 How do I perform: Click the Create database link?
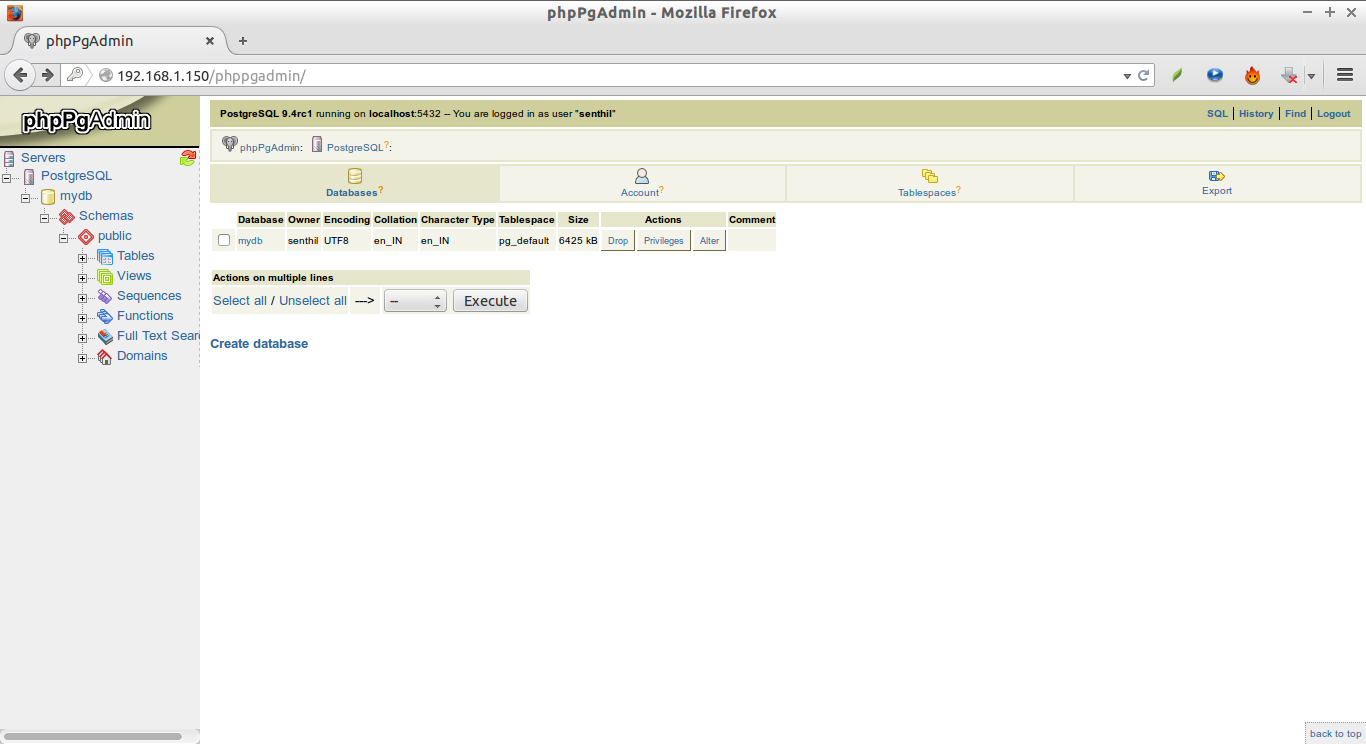(x=259, y=344)
